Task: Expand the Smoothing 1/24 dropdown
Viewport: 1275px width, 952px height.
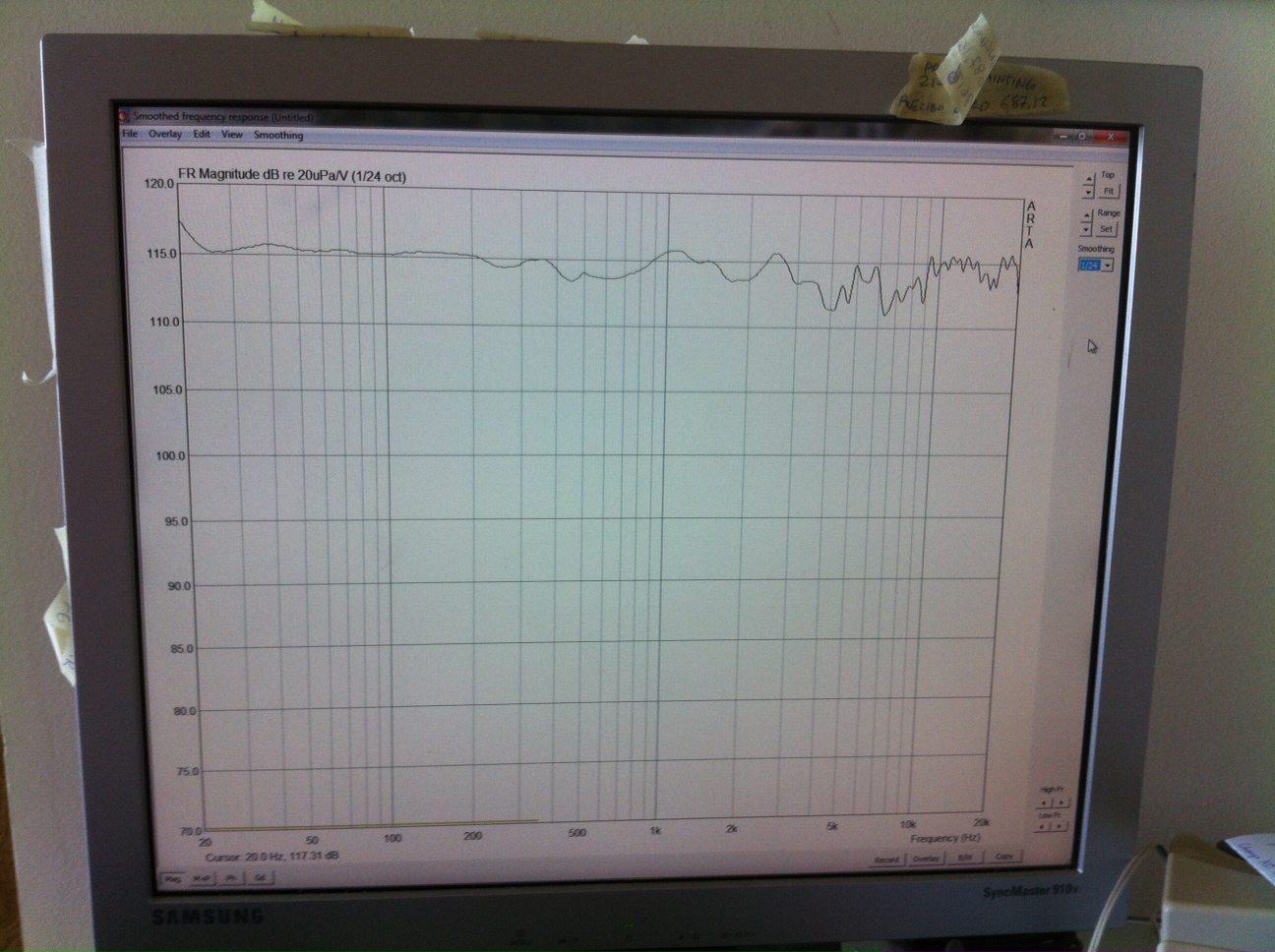Action: click(1107, 266)
